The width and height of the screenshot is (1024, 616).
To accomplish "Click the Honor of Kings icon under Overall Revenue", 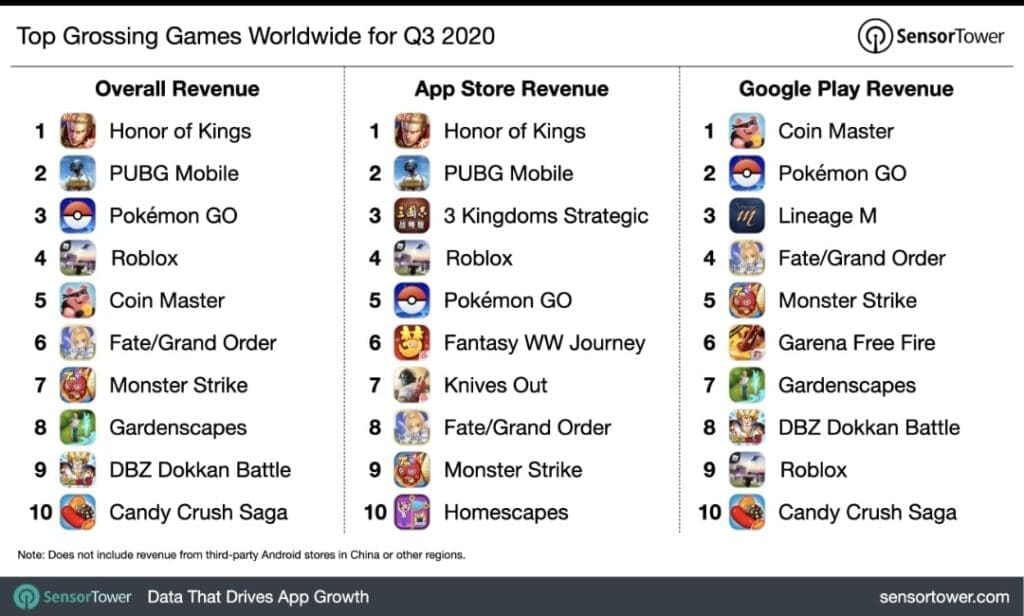I will click(x=77, y=131).
